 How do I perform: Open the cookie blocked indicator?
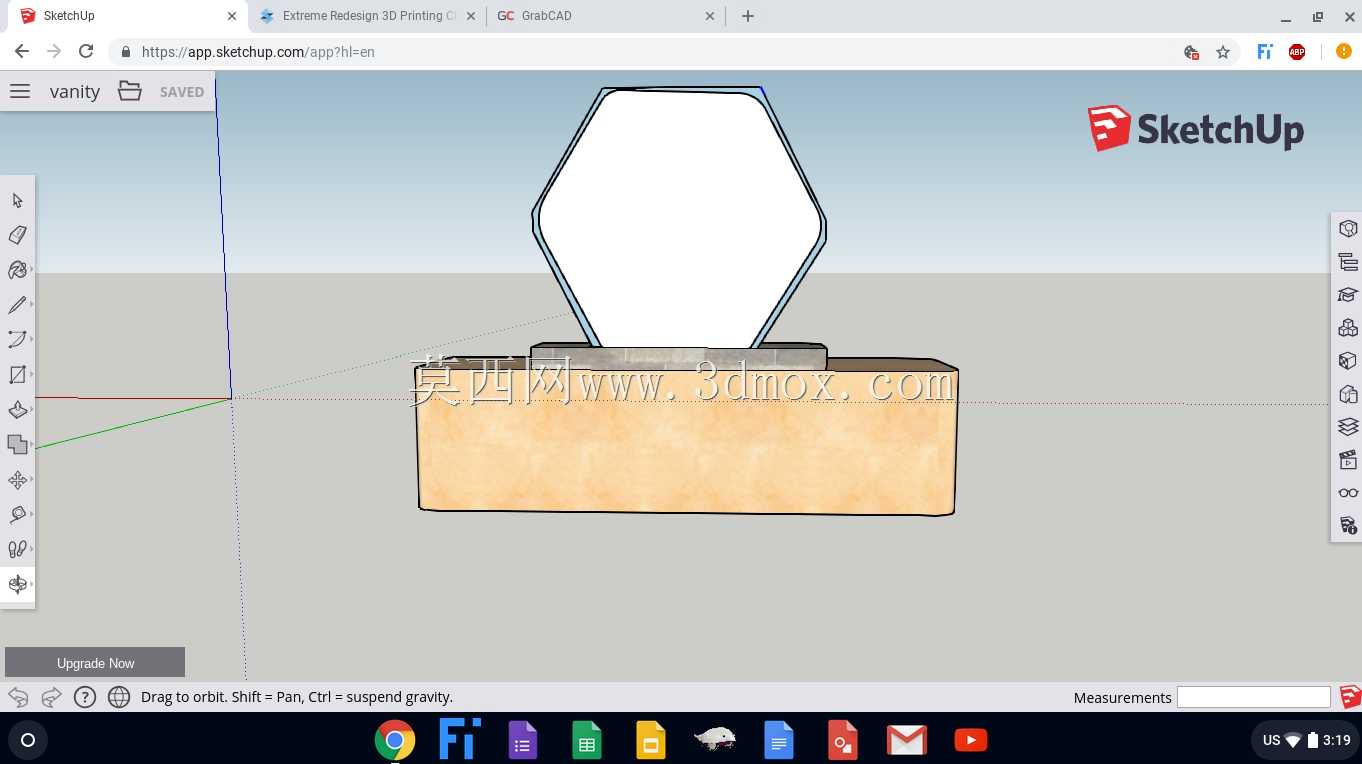[x=1191, y=52]
